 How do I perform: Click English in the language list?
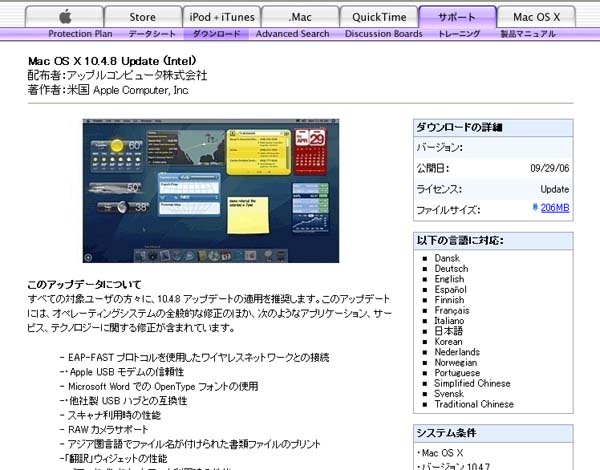click(x=449, y=279)
